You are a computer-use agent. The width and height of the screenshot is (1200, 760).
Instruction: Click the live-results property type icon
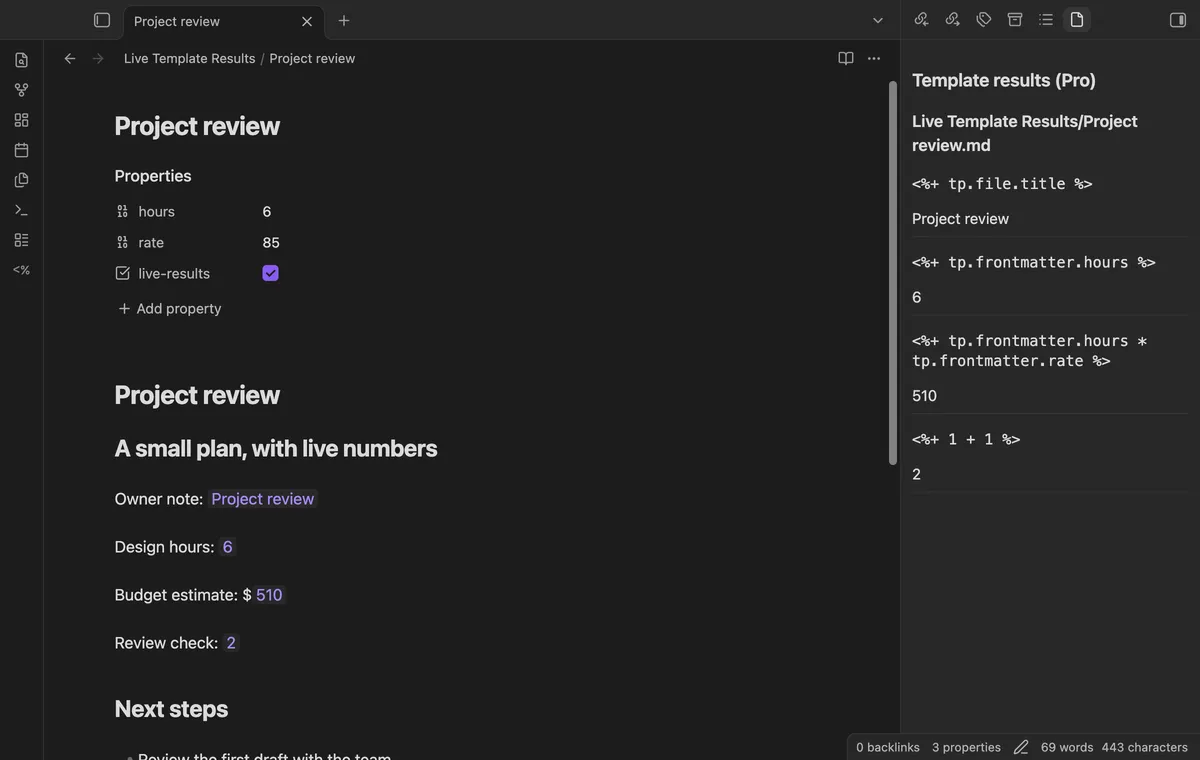(122, 273)
